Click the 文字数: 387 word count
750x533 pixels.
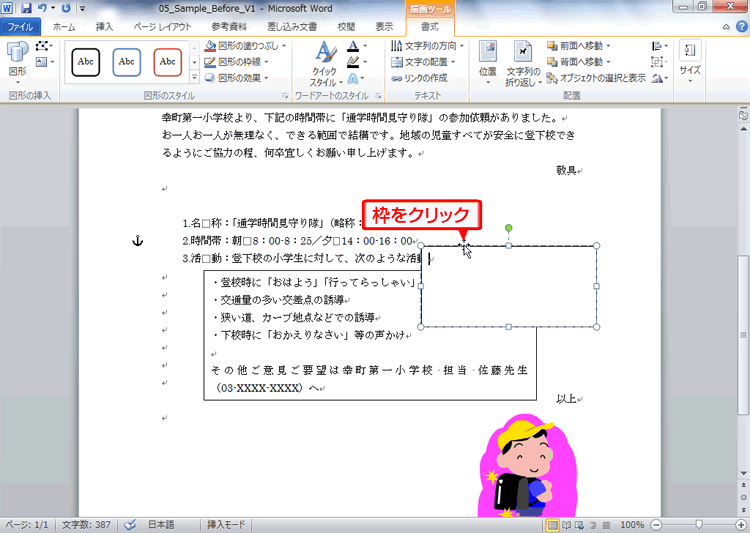tap(86, 525)
